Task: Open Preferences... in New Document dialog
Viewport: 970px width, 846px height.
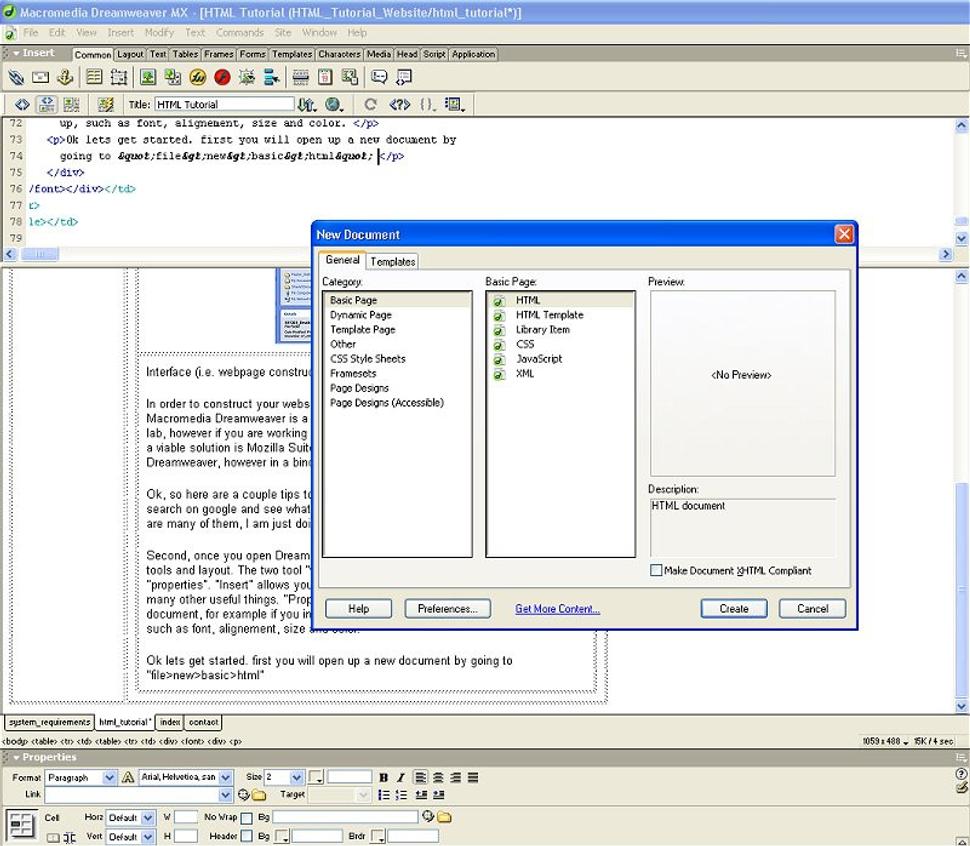Action: (x=447, y=609)
